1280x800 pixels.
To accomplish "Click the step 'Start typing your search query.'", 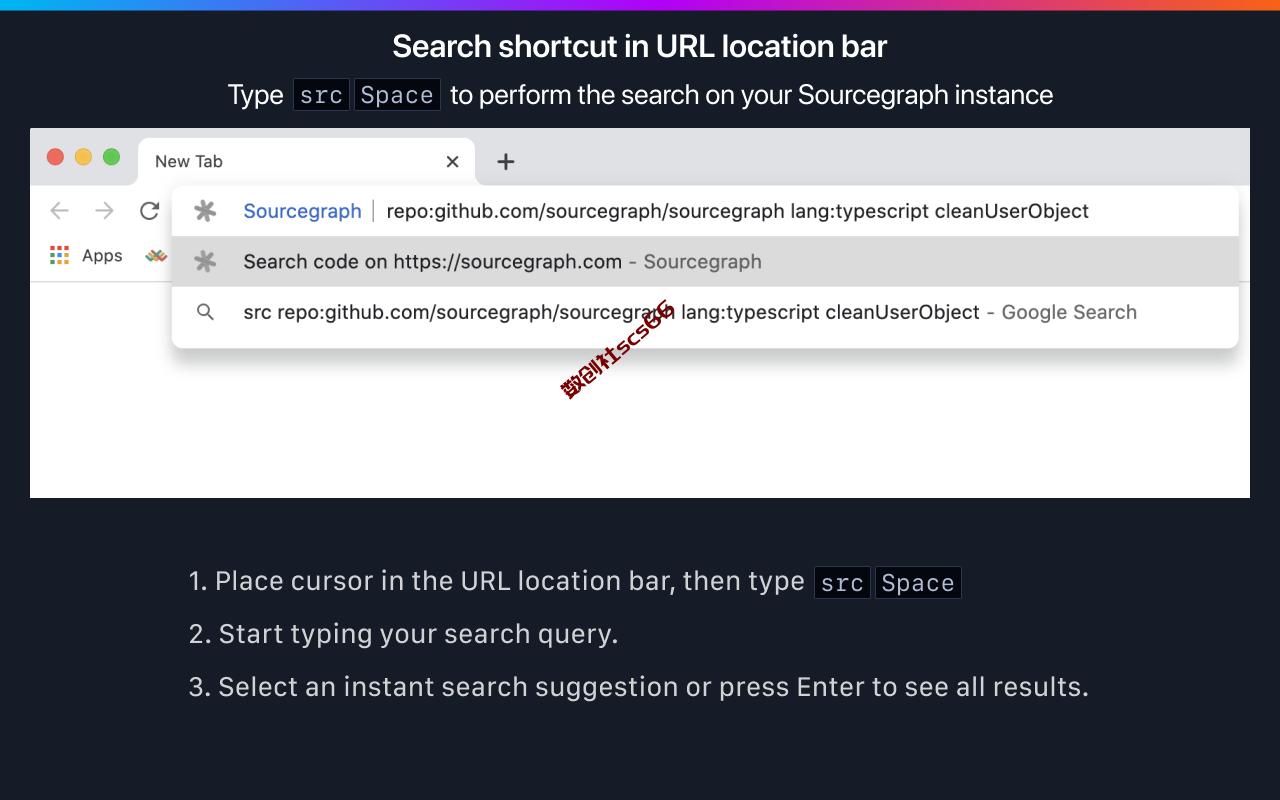I will coord(404,634).
